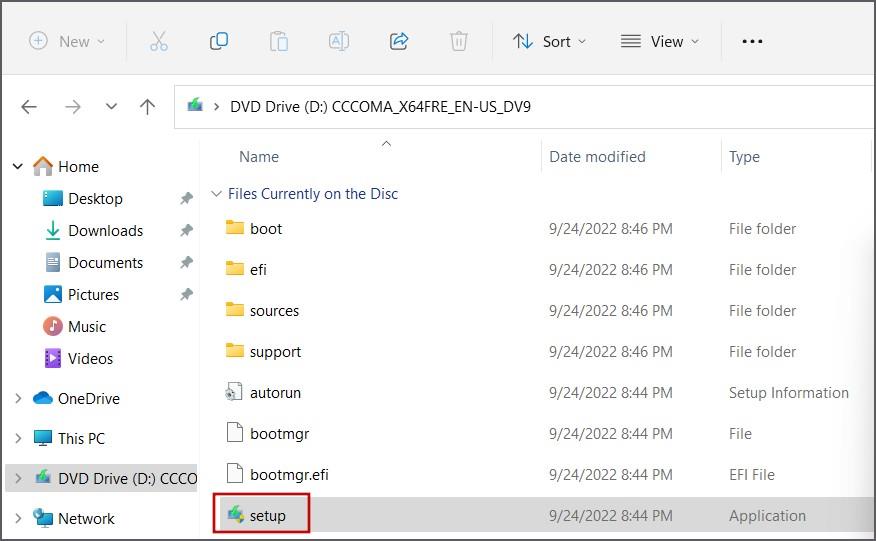Image resolution: width=876 pixels, height=541 pixels.
Task: Click the DVD drive icon in address bar
Action: coord(194,105)
